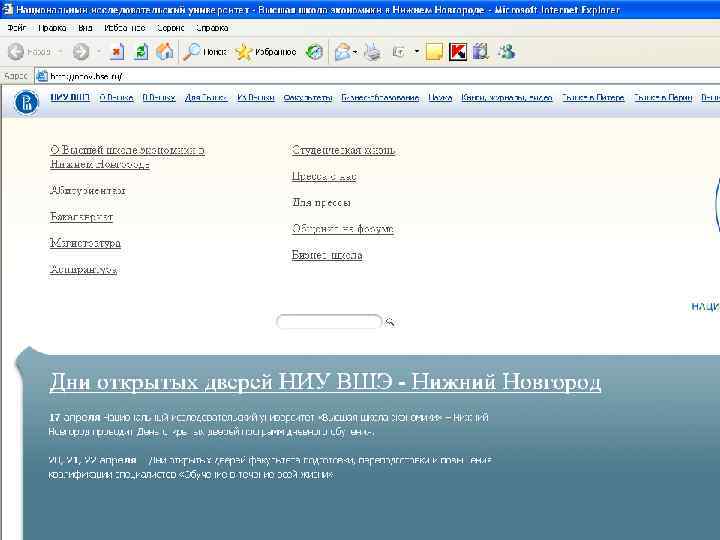This screenshot has height=540, width=720.
Task: Click the book research toolbar icon
Action: [480, 51]
